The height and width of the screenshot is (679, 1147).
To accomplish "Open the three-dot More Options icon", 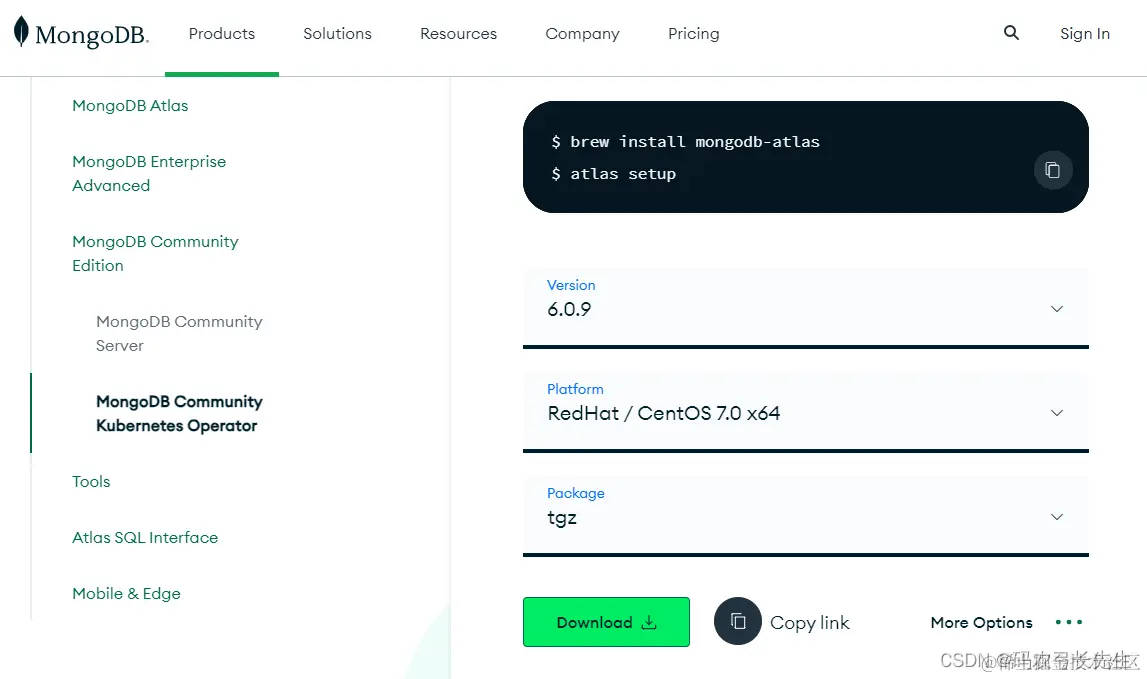I will [x=1069, y=622].
